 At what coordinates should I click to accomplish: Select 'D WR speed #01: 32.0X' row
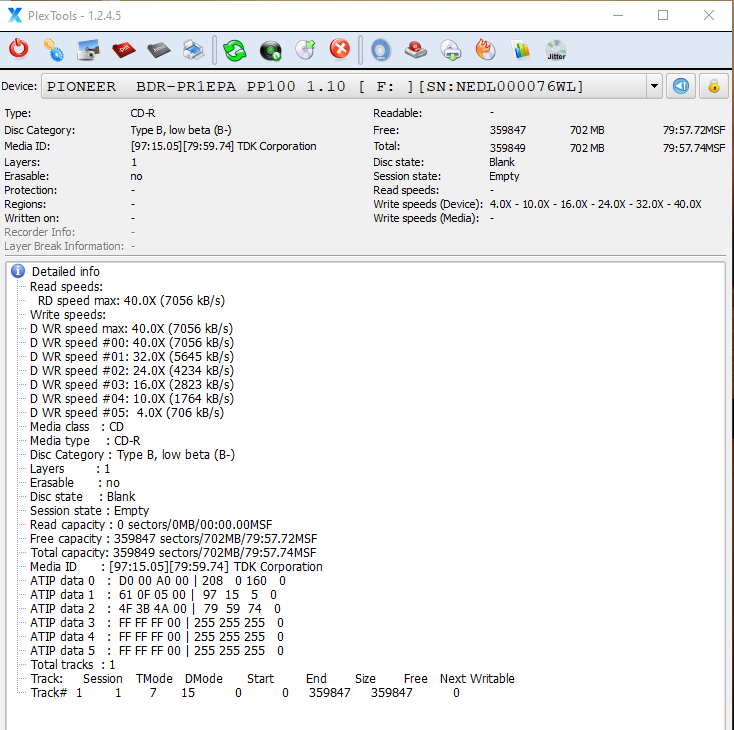click(132, 357)
